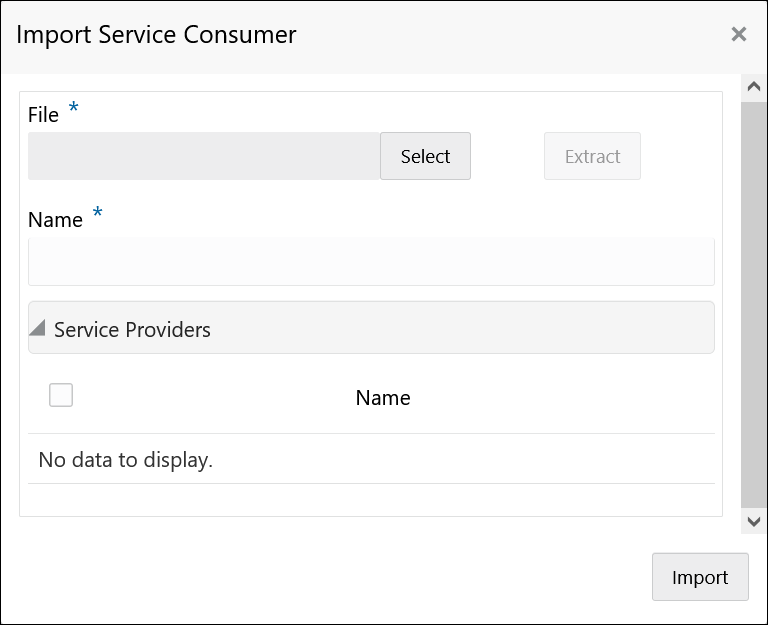Tick the select-all checkbox in table header
768x625 pixels.
point(61,396)
